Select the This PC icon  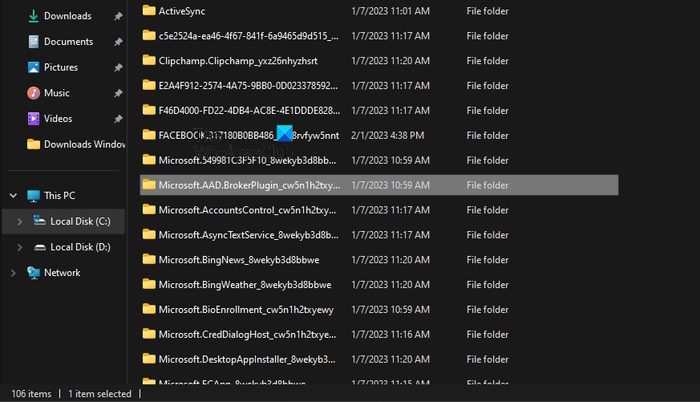click(x=33, y=196)
